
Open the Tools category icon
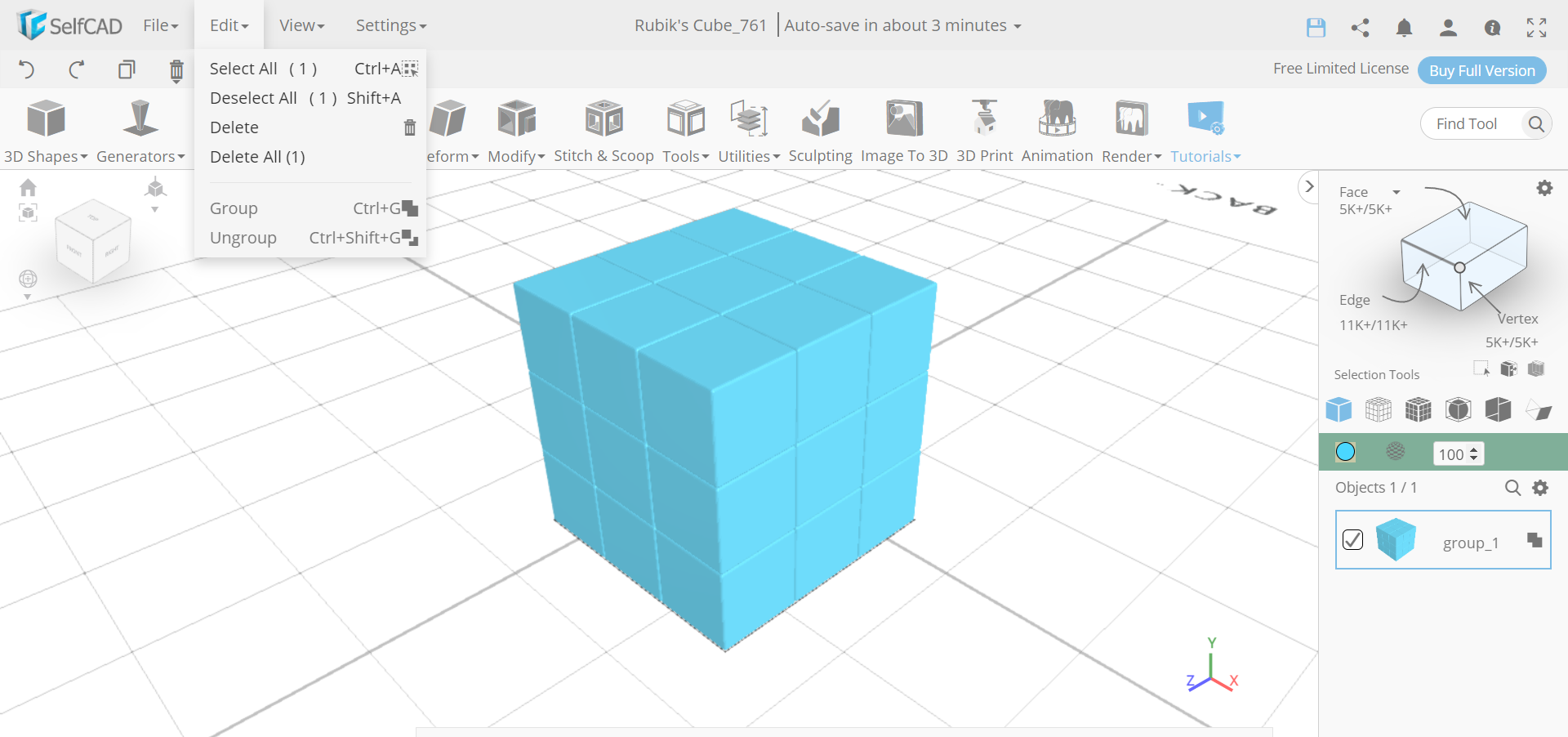tap(686, 118)
